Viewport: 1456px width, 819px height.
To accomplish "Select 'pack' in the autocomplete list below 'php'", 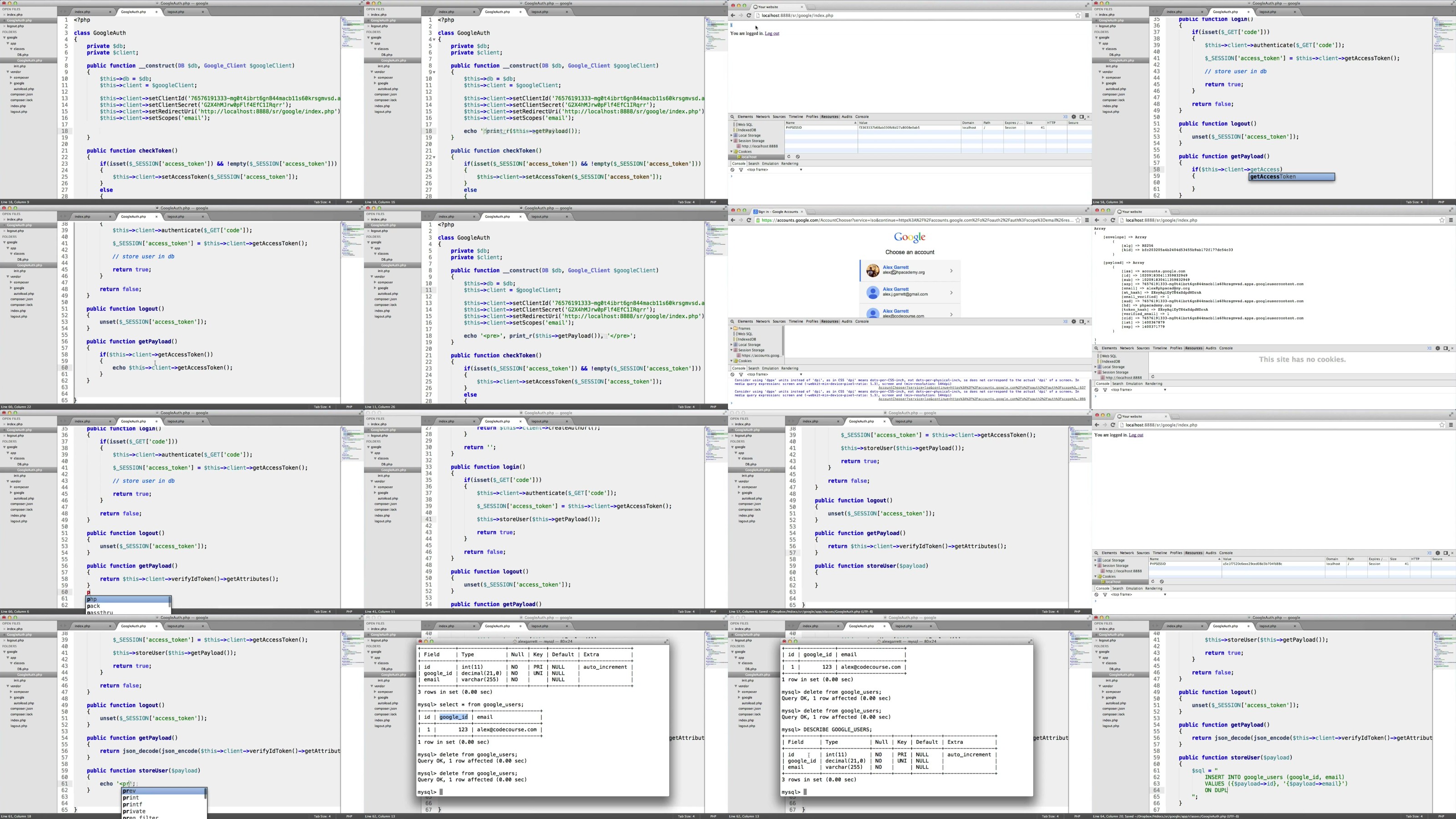I will [128, 606].
